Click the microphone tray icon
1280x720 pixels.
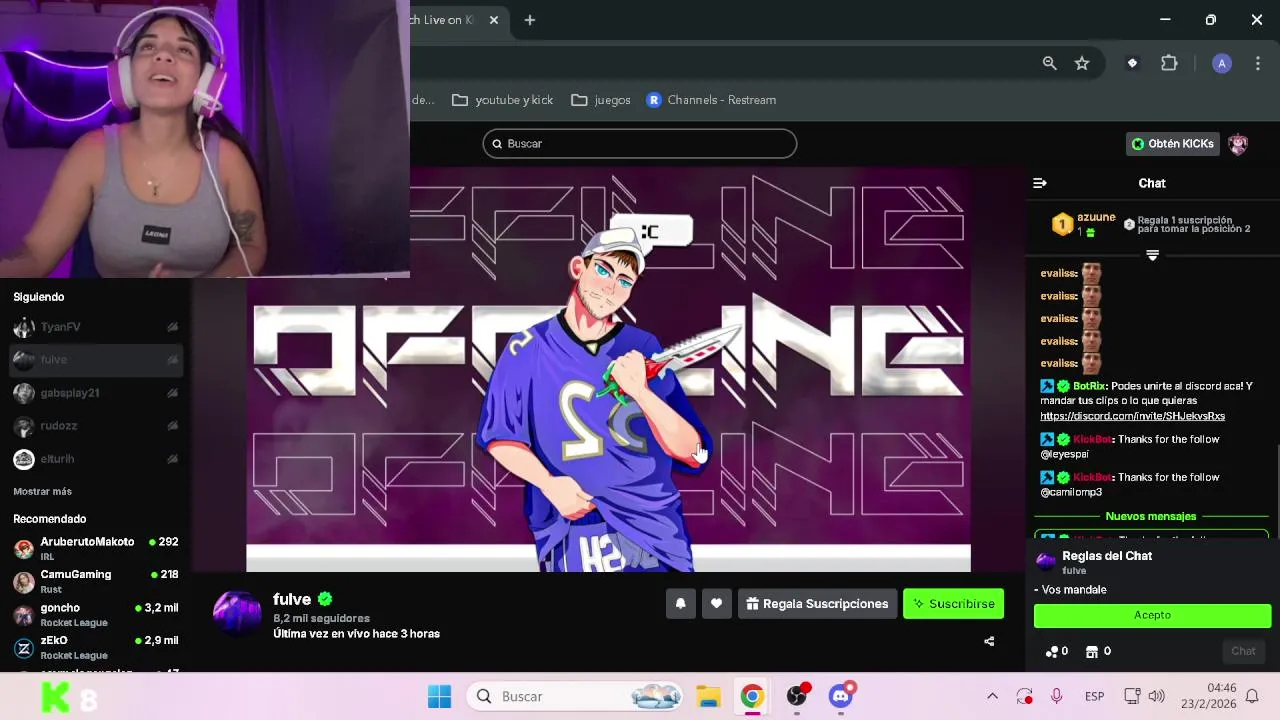pos(1056,696)
